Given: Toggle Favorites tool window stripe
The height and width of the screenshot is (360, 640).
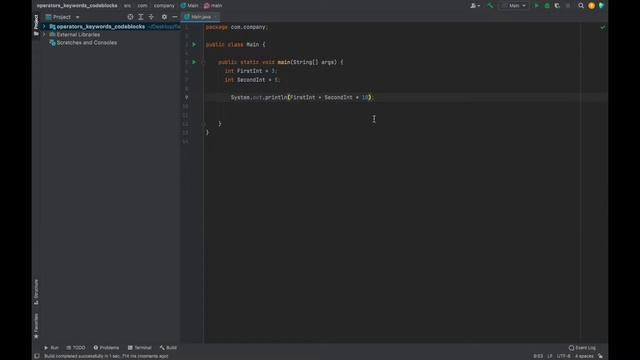Looking at the screenshot, I should pyautogui.click(x=36, y=326).
